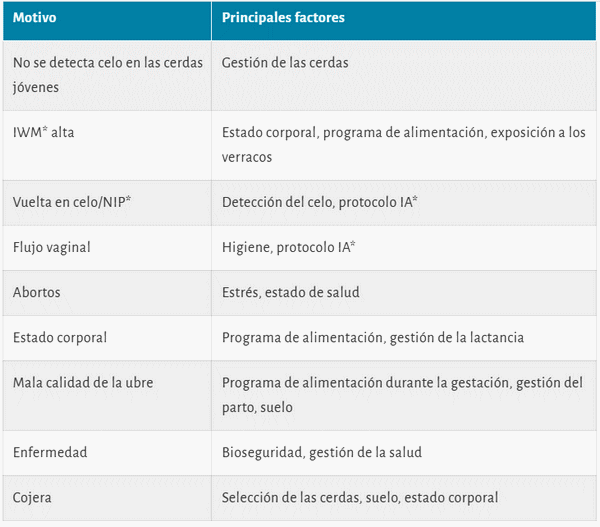Click the "gestión de la lactancia" cell
Image resolution: width=600 pixels, height=527 pixels.
[x=372, y=337]
